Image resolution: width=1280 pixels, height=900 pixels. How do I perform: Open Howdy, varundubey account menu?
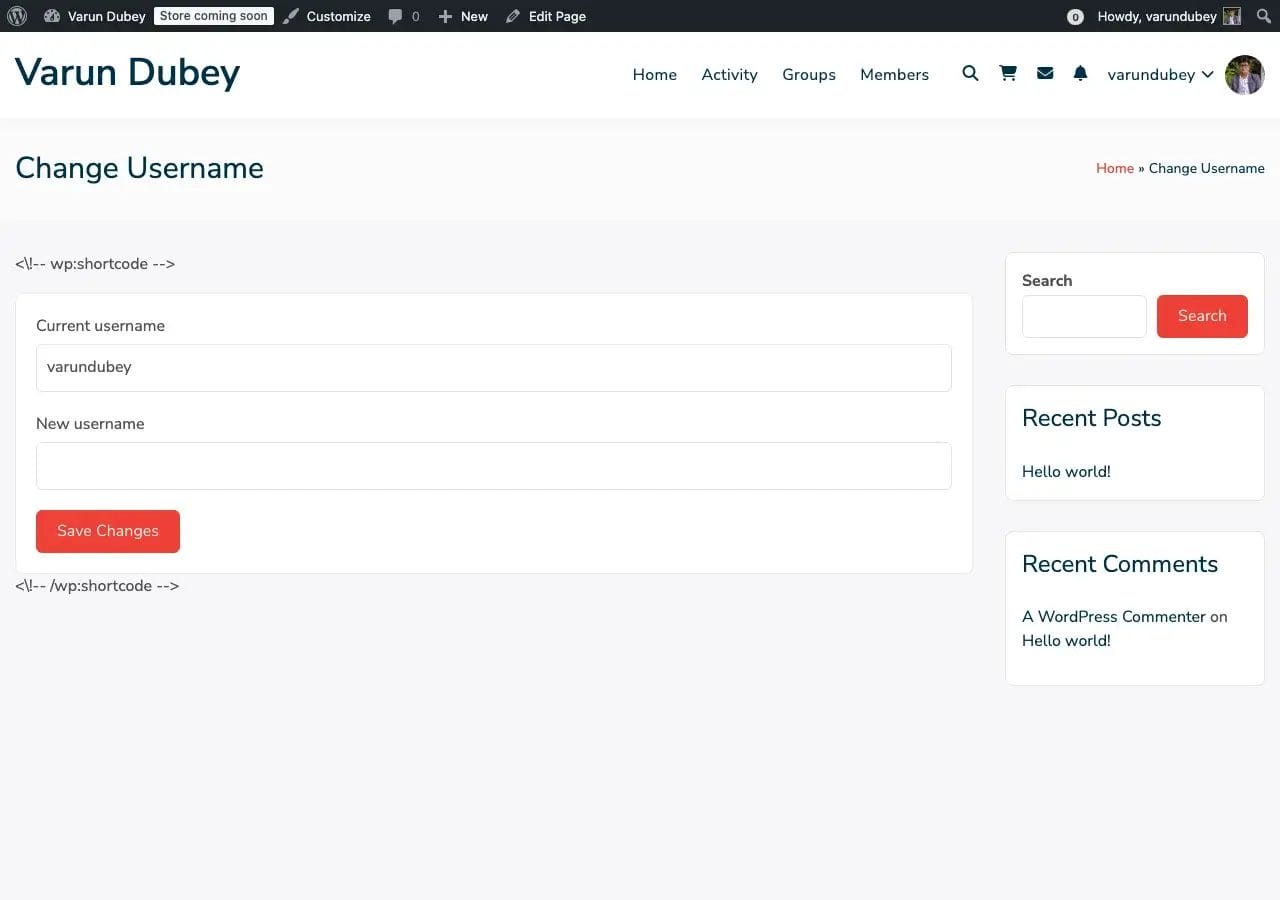[1157, 16]
